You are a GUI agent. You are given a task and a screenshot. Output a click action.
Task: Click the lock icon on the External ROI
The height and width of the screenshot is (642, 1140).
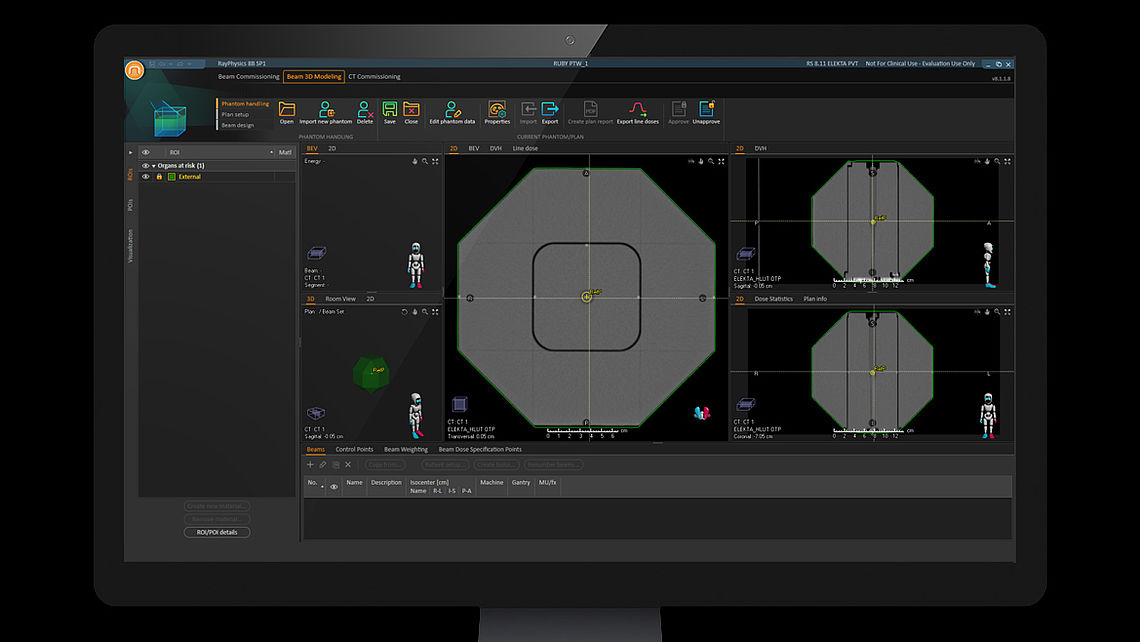tap(159, 176)
